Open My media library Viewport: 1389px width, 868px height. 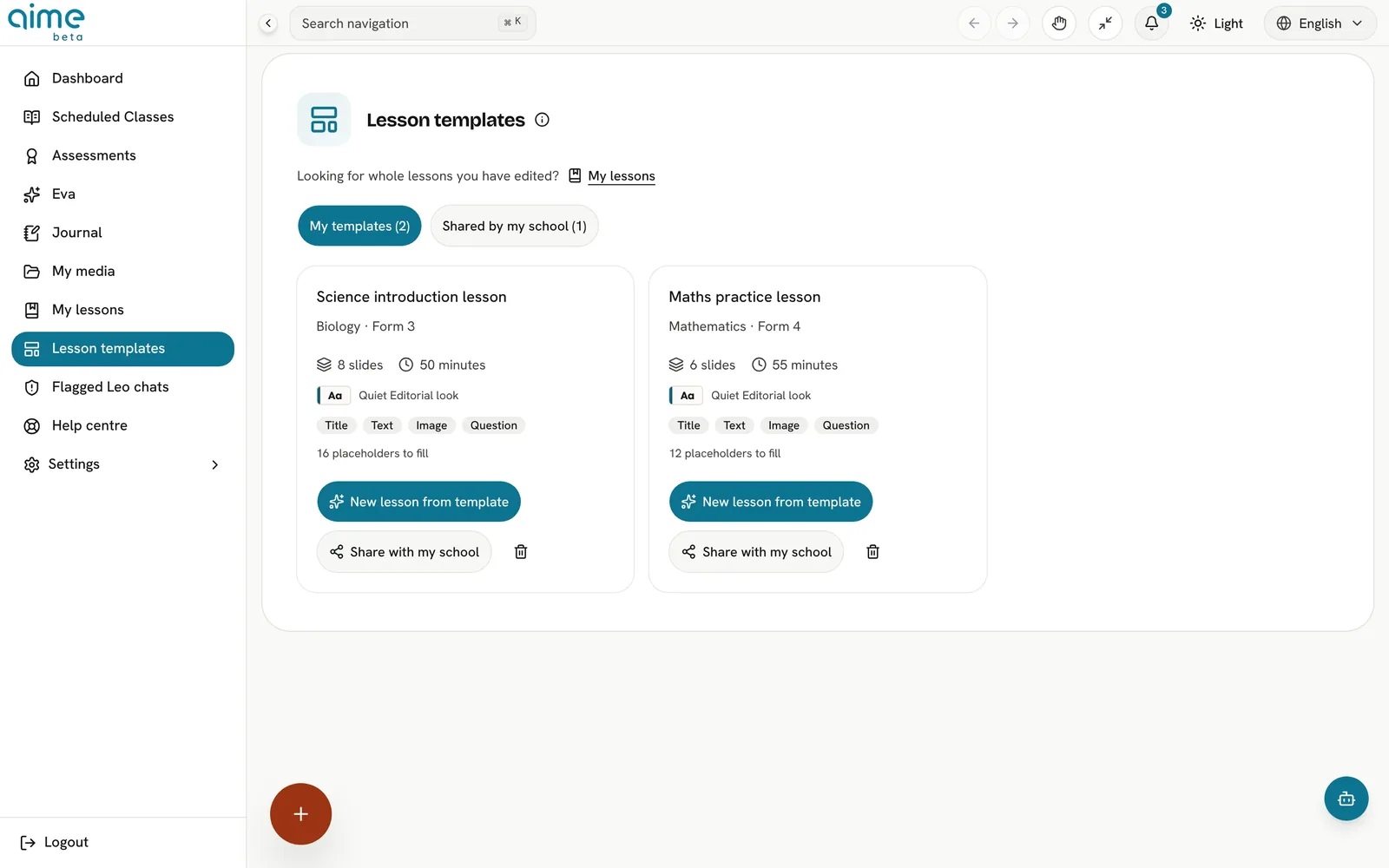click(x=122, y=272)
